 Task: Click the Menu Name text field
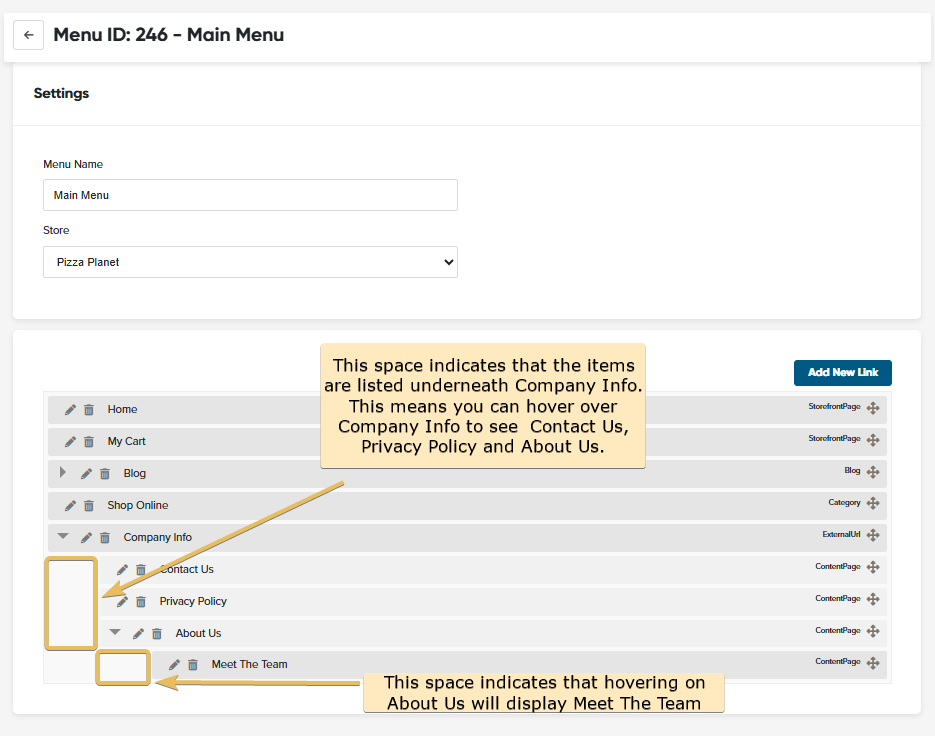point(250,195)
